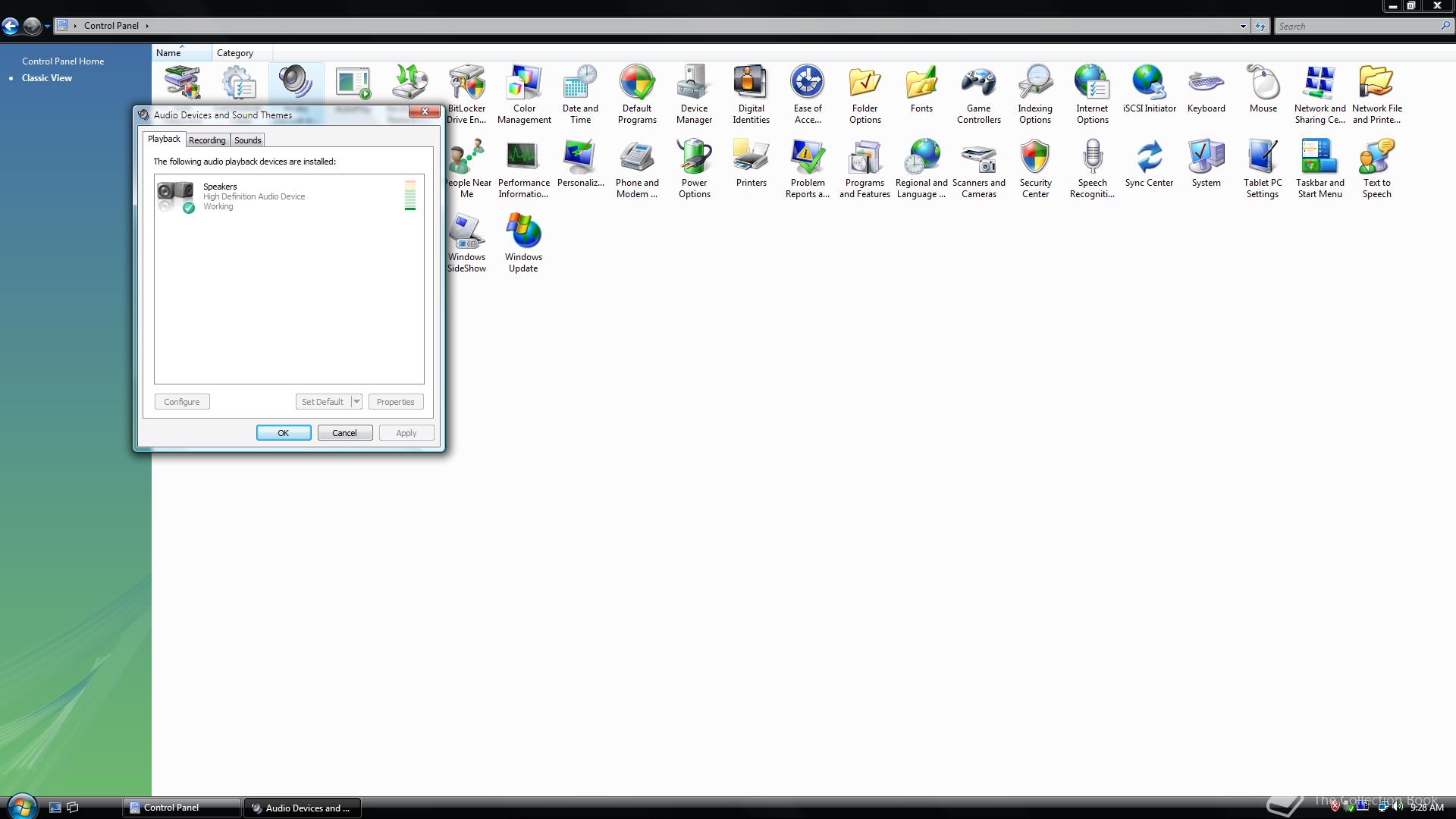Click the OK button in audio dialog

click(x=283, y=433)
